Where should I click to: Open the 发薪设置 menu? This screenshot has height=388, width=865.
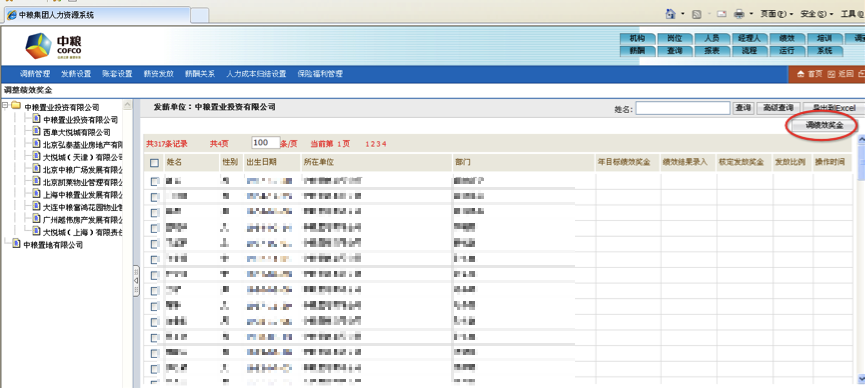click(76, 74)
